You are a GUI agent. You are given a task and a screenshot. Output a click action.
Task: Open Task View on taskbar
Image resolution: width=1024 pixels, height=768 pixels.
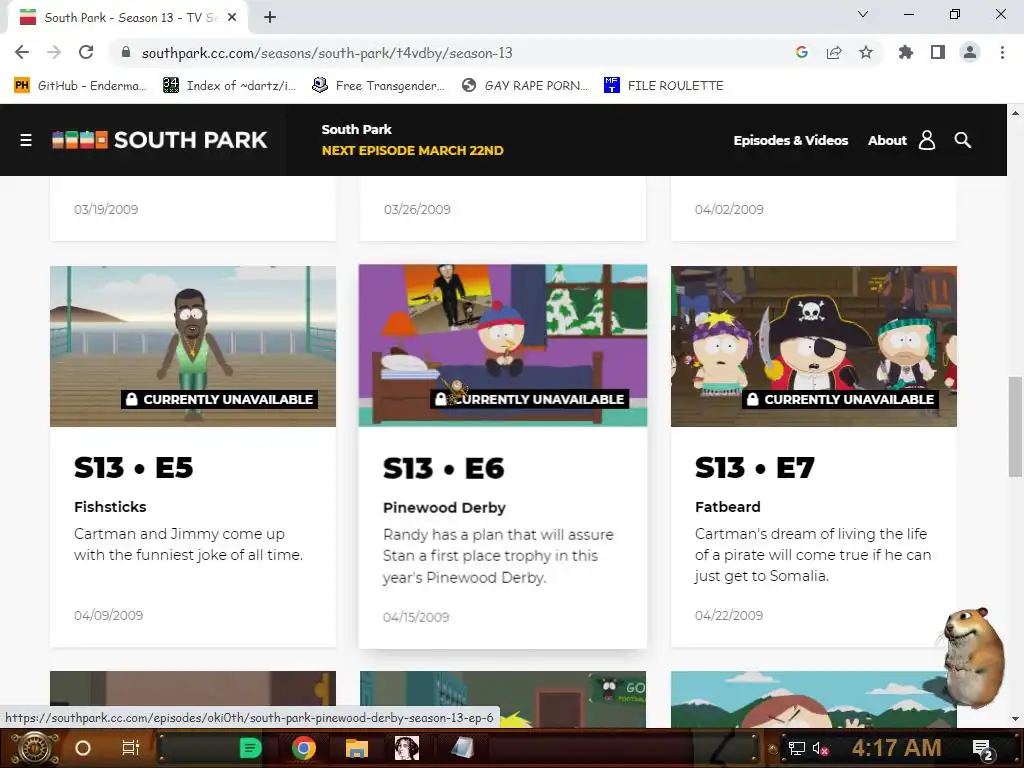point(131,748)
